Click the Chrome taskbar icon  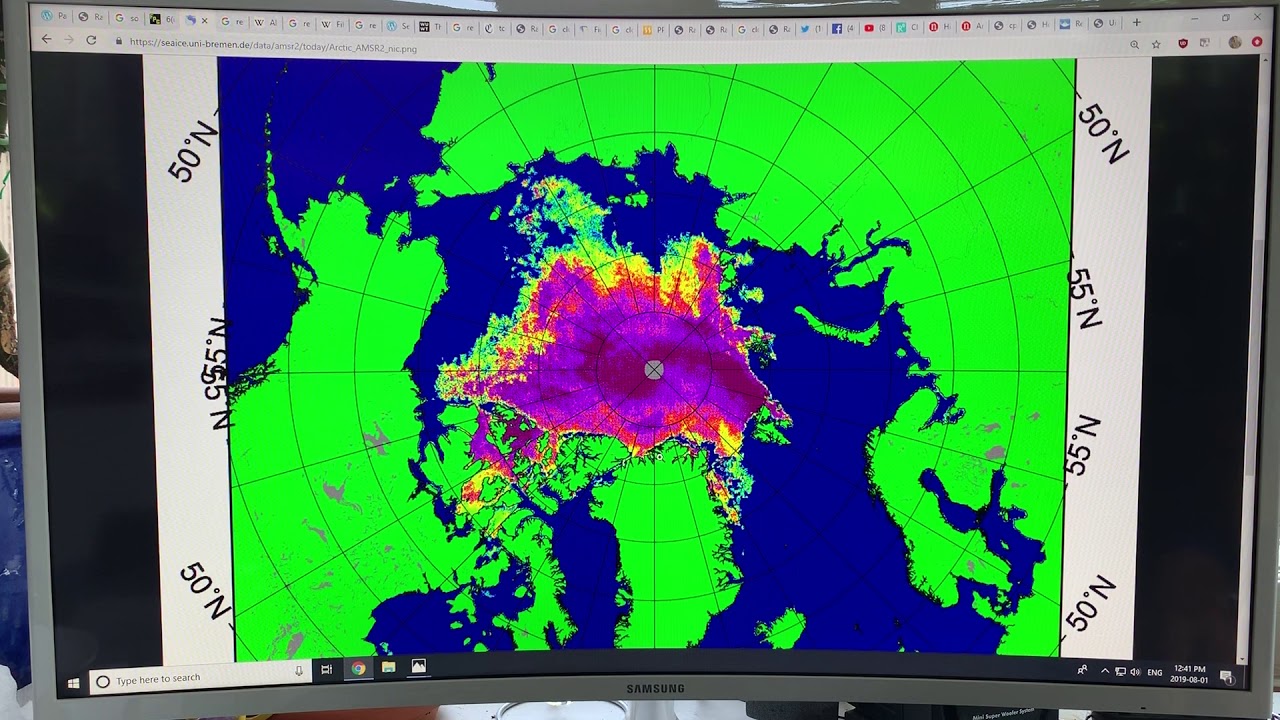pyautogui.click(x=358, y=668)
